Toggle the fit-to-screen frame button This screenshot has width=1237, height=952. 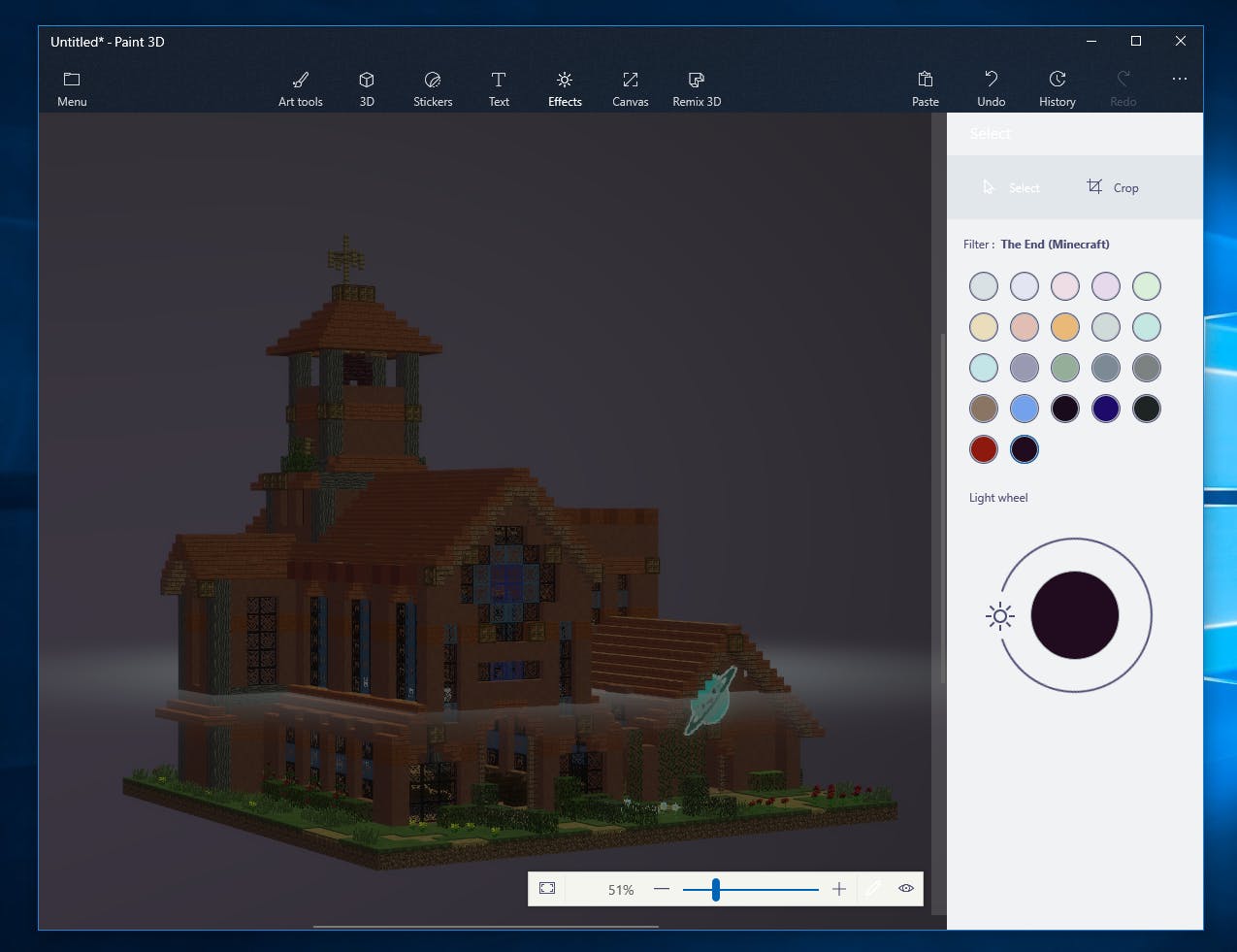(x=547, y=888)
